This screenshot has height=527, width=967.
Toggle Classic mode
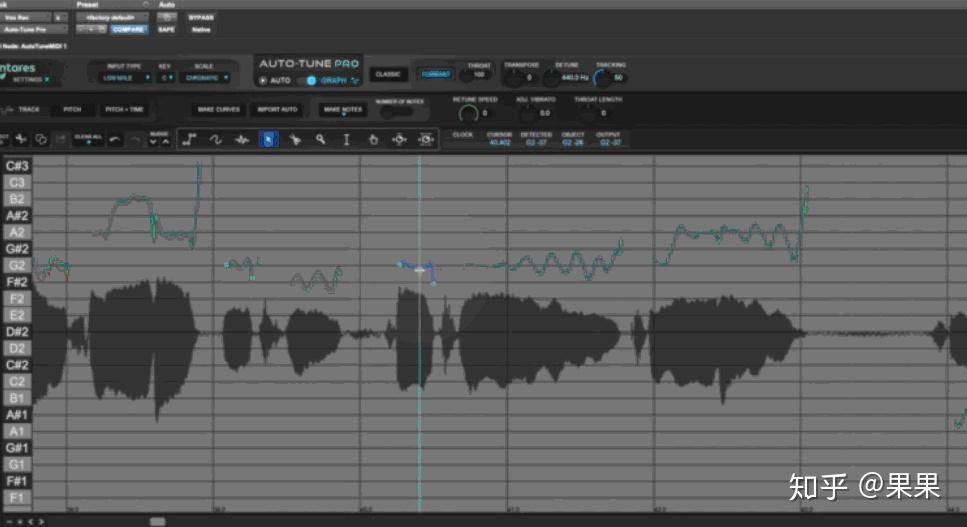click(388, 74)
